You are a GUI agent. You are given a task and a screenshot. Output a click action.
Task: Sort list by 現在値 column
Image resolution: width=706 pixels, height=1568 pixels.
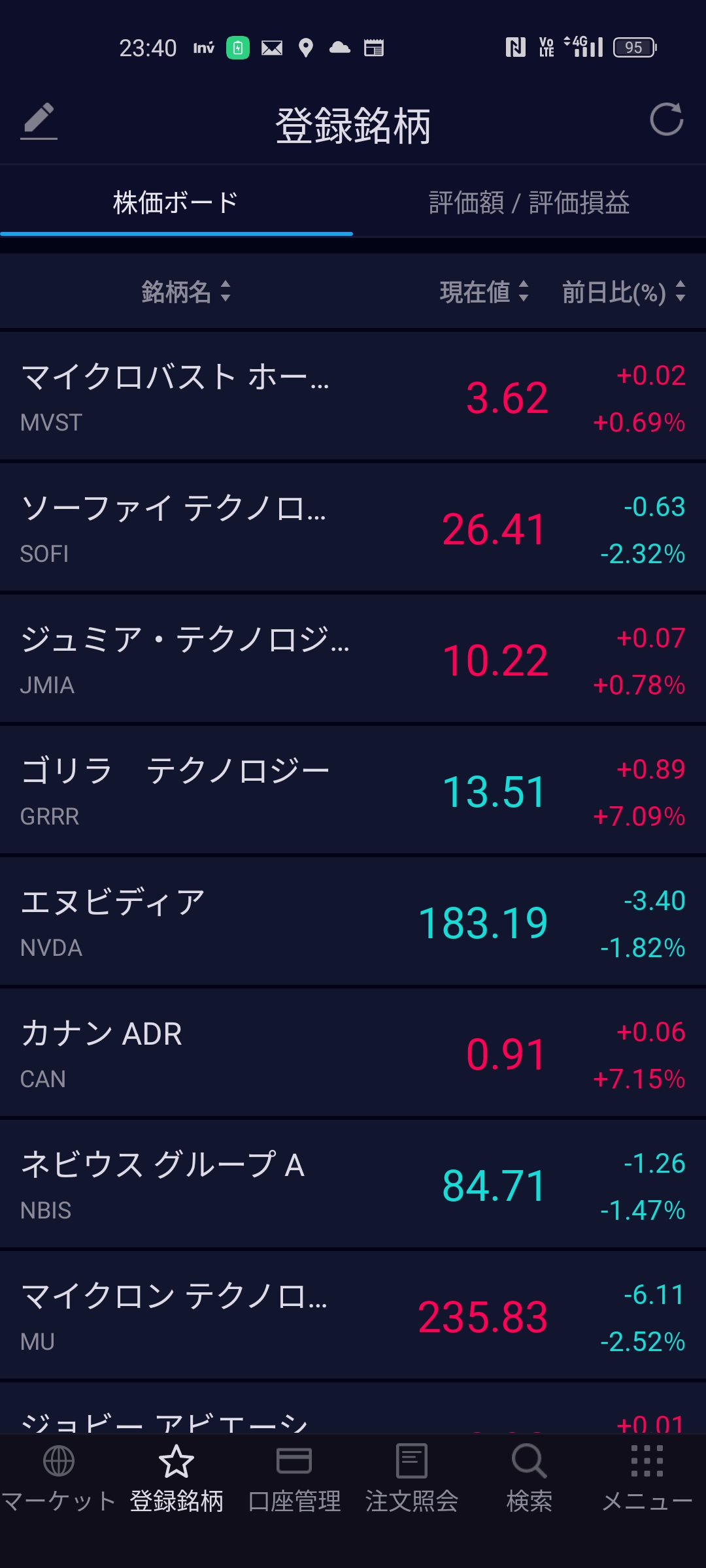[483, 291]
